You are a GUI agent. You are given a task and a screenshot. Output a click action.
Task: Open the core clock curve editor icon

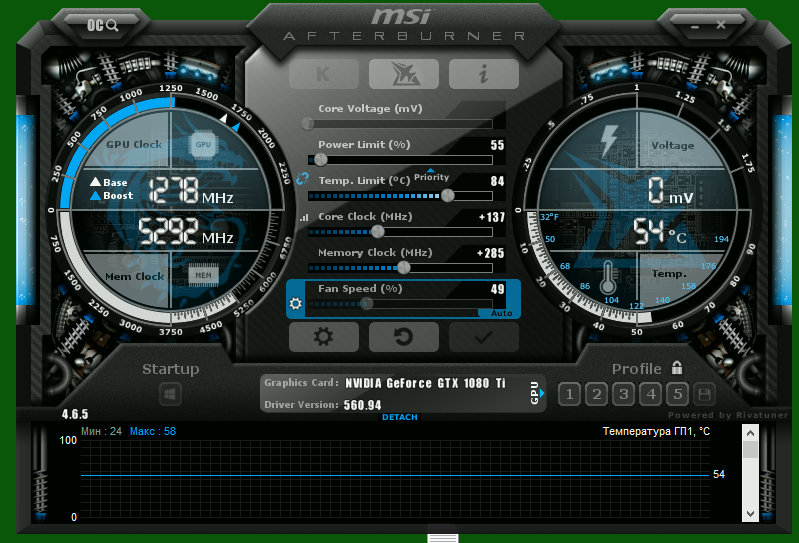tap(304, 218)
